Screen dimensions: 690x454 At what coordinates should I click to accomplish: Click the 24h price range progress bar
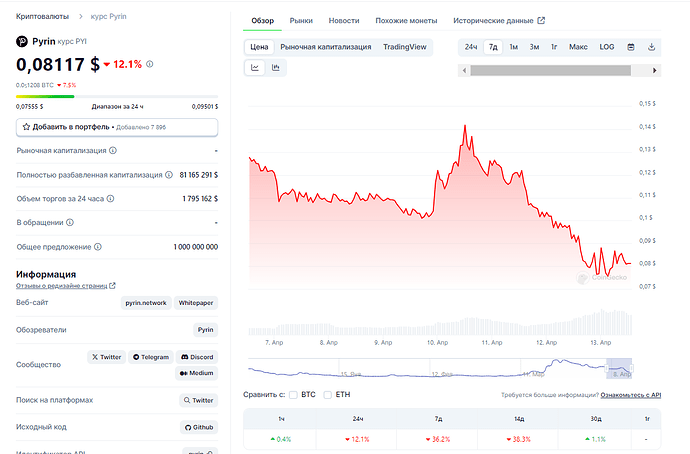117,96
